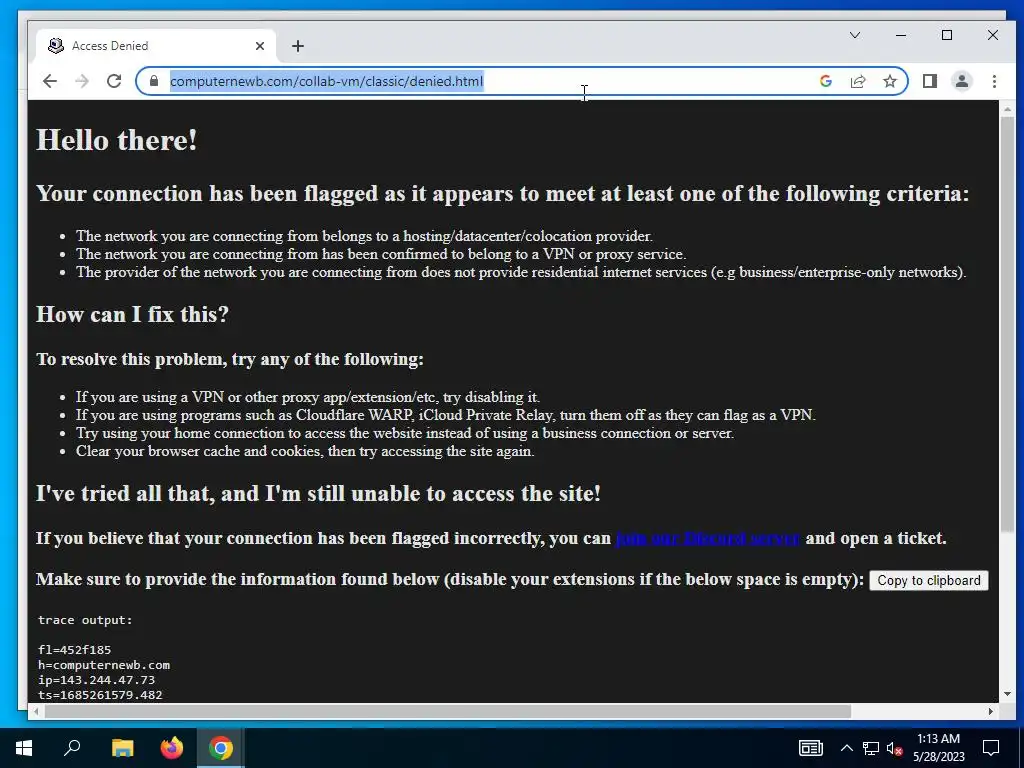Bookmark this page with the star icon
The height and width of the screenshot is (768, 1024).
click(889, 81)
